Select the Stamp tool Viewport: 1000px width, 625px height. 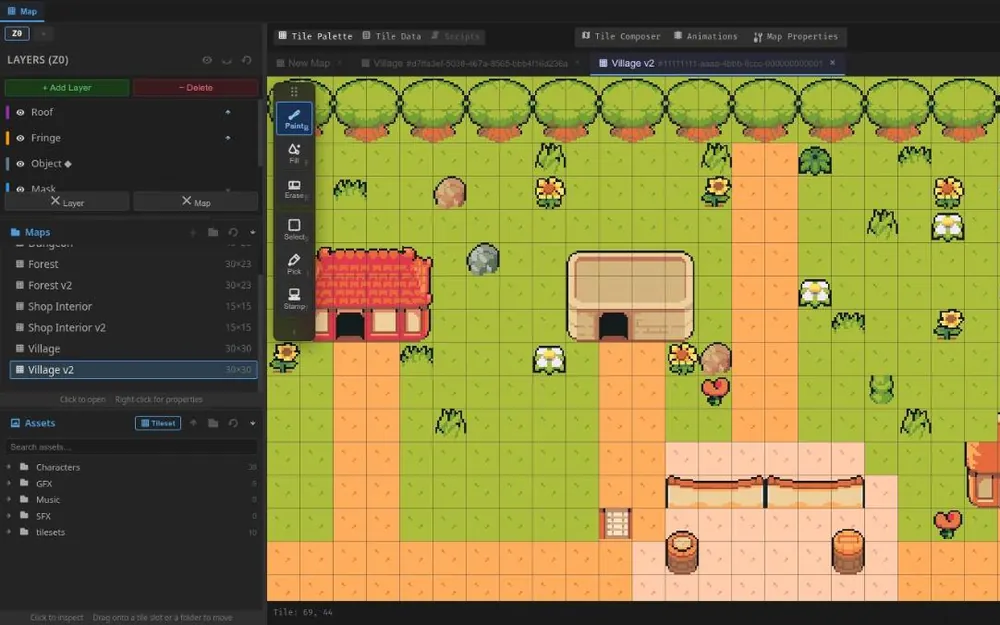tap(294, 298)
